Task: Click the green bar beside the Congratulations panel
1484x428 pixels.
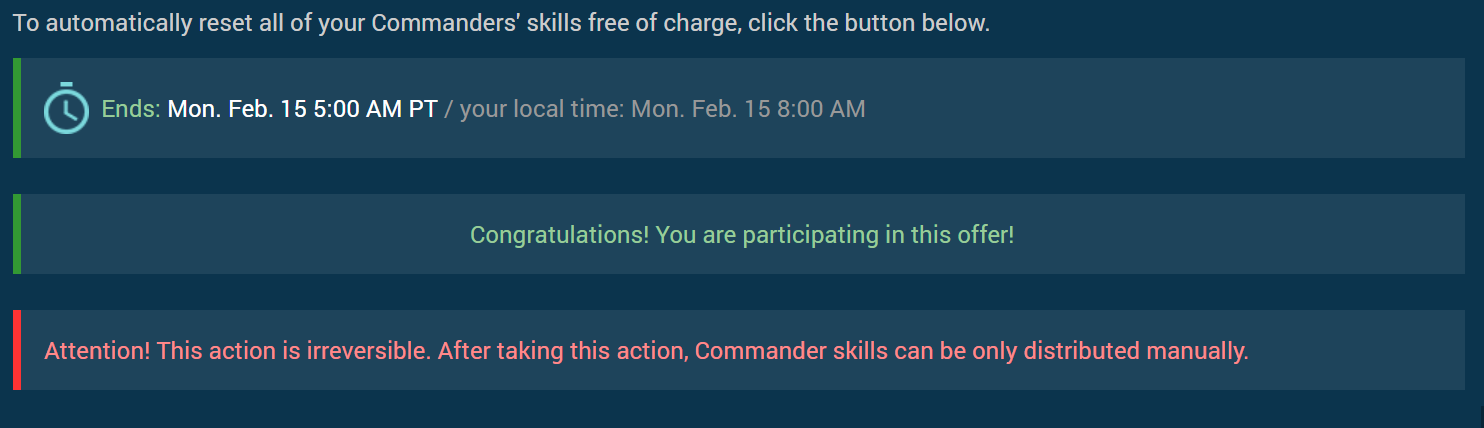Action: pos(16,234)
